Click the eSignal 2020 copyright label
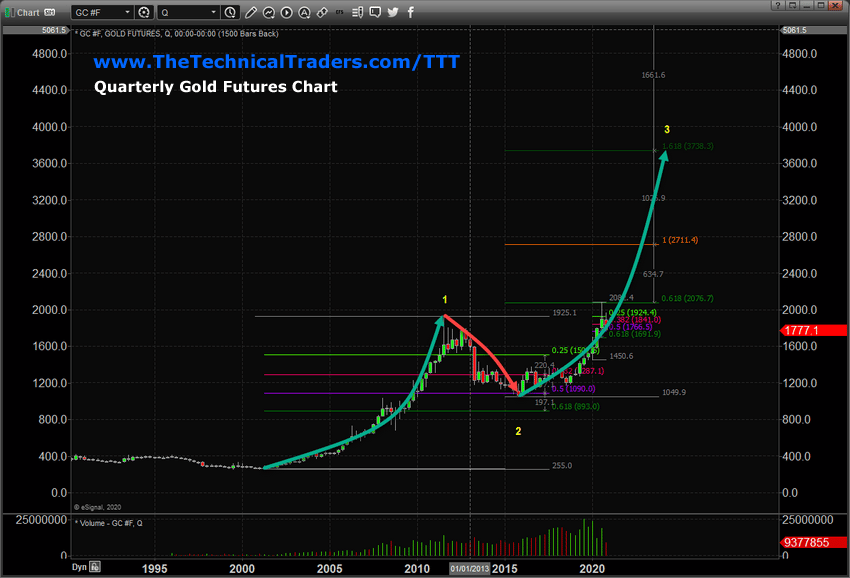 click(100, 505)
